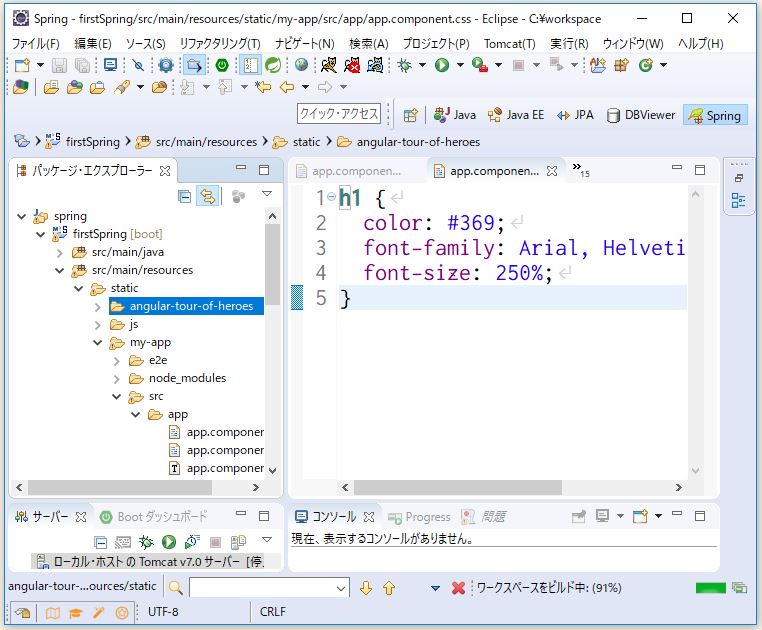Expand the node_modules folder

pos(116,379)
